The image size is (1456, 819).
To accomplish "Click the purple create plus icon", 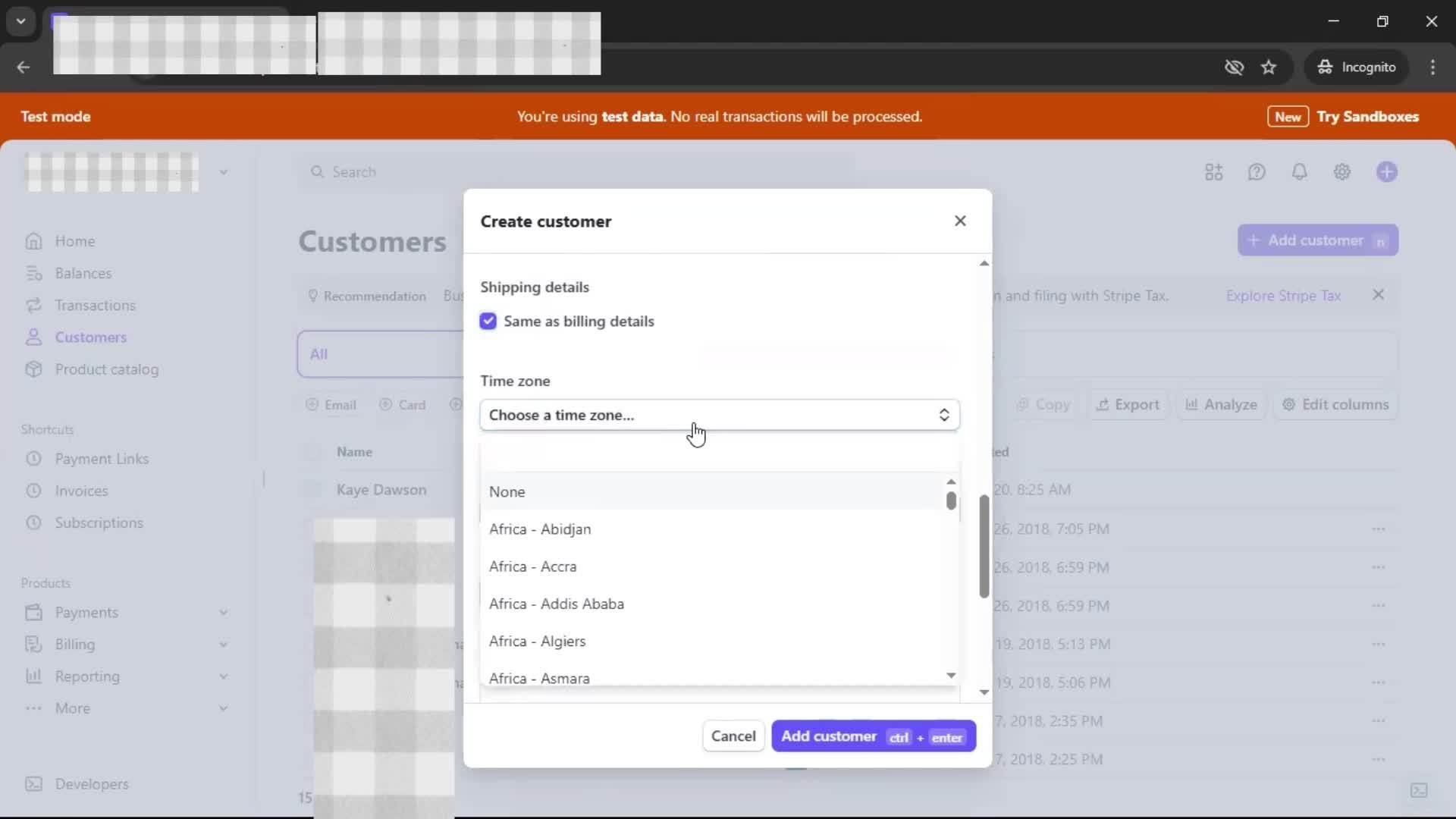I will (1386, 172).
